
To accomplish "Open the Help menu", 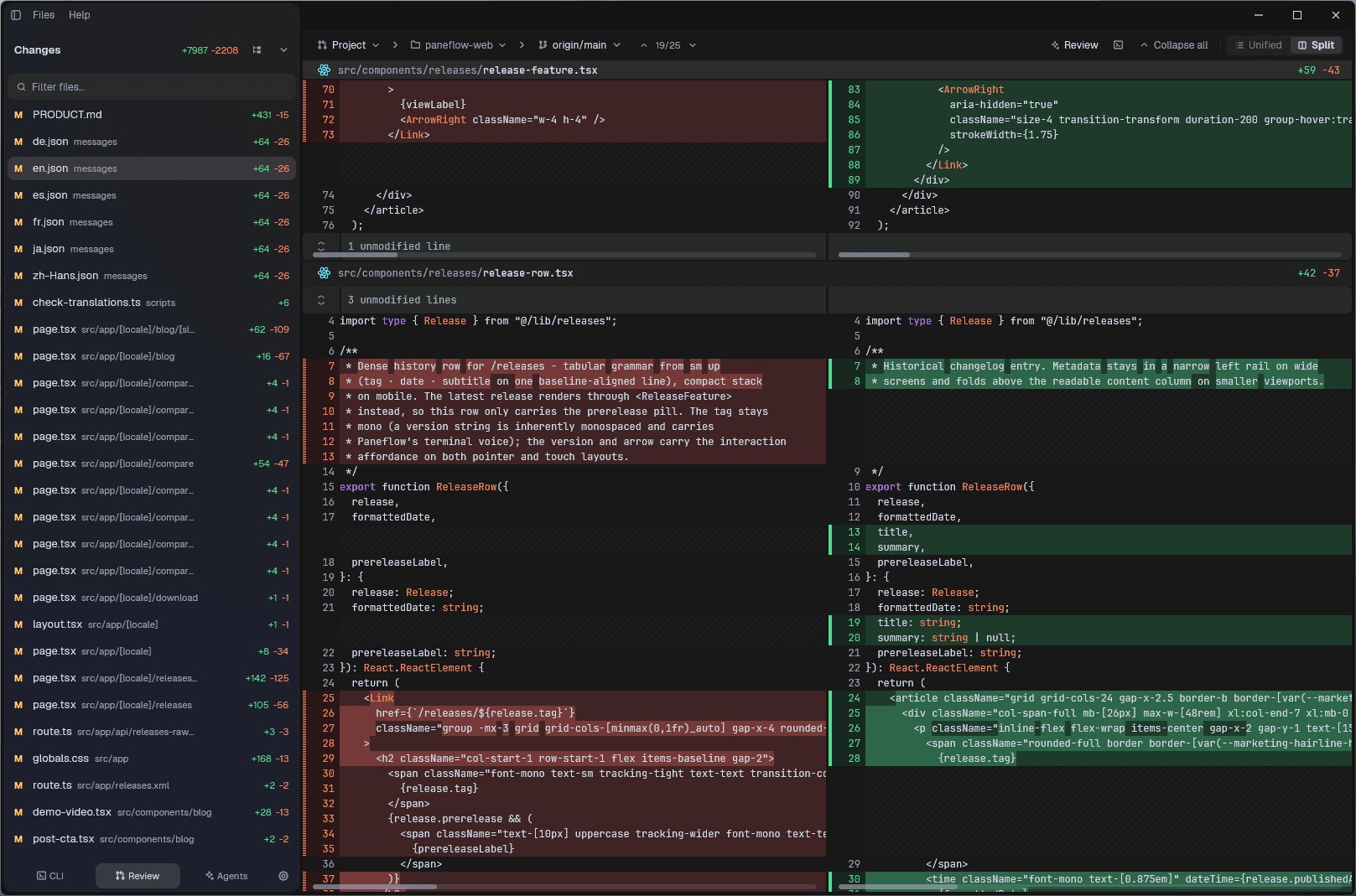I will [x=80, y=15].
